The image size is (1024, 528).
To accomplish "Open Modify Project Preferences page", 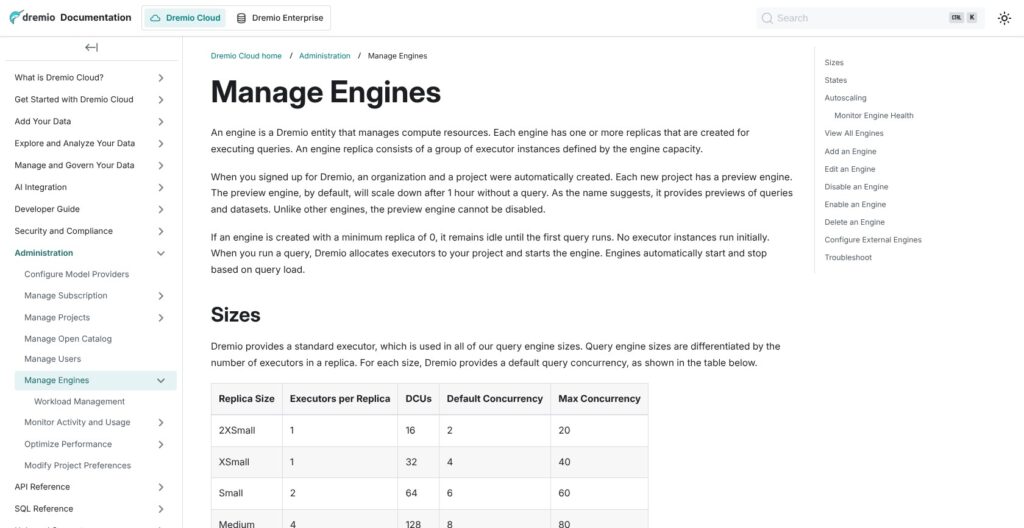I will click(x=78, y=466).
